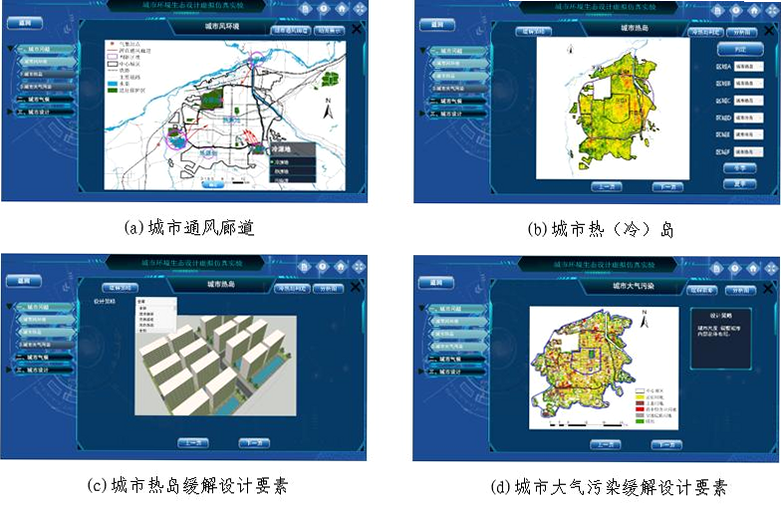Click the 设计策略 text box in panel (d)
Image resolution: width=781 pixels, height=507 pixels.
click(721, 339)
